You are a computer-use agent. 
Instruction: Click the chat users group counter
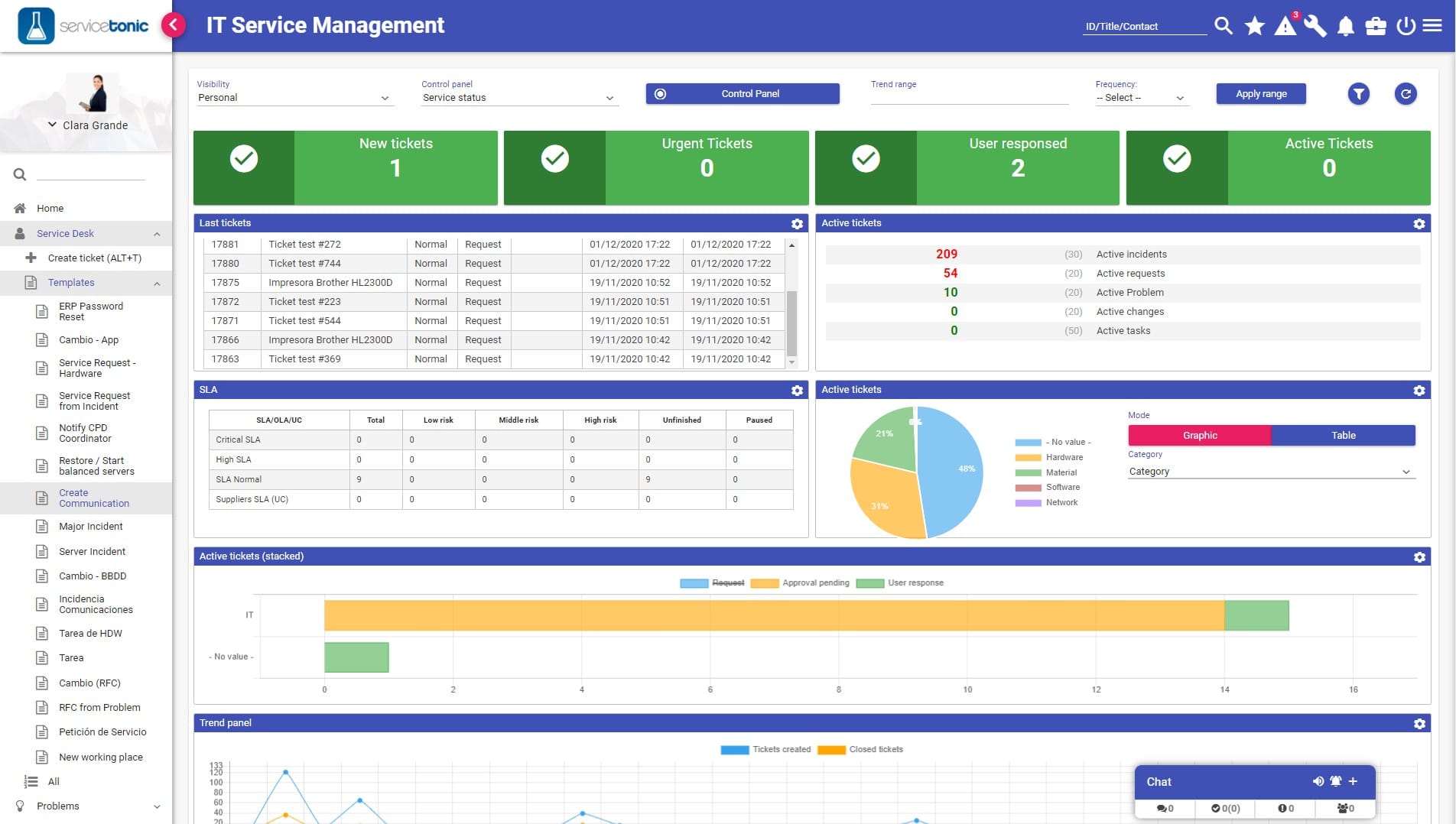click(x=1346, y=808)
